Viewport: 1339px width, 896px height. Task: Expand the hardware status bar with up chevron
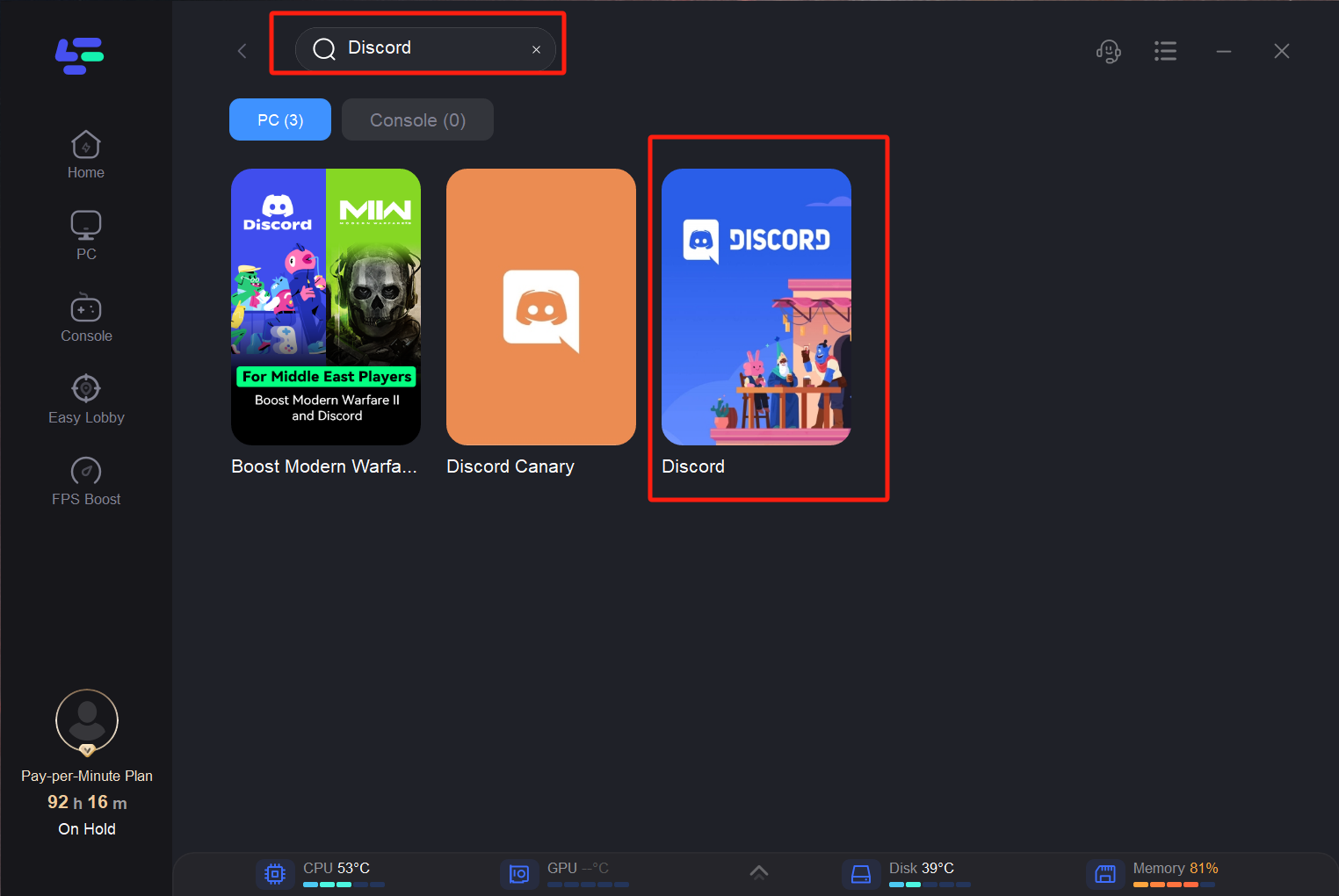759,872
